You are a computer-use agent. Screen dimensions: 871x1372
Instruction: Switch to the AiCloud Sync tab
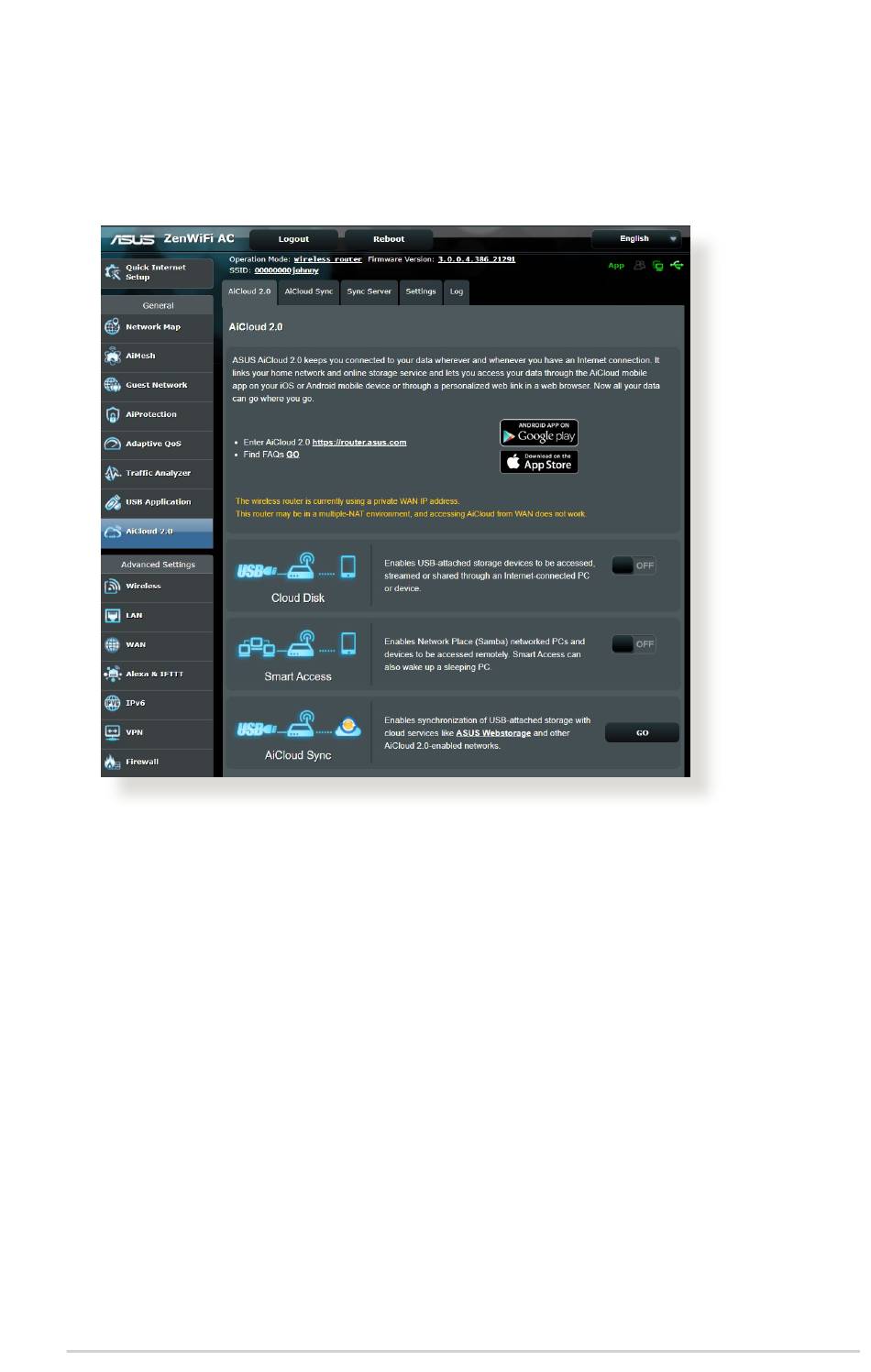[309, 291]
